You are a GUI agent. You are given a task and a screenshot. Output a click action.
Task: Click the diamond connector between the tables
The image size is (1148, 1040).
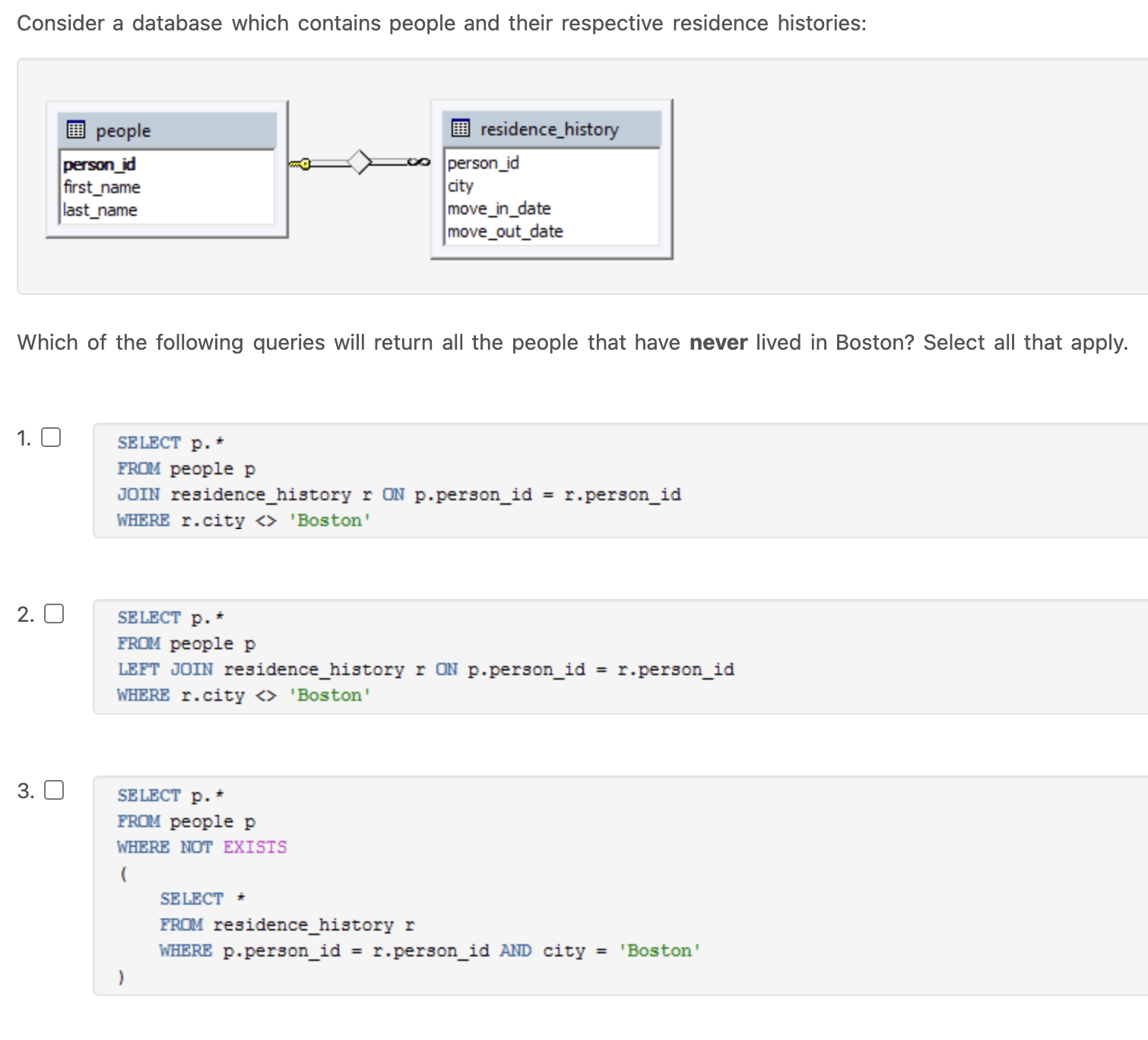359,162
